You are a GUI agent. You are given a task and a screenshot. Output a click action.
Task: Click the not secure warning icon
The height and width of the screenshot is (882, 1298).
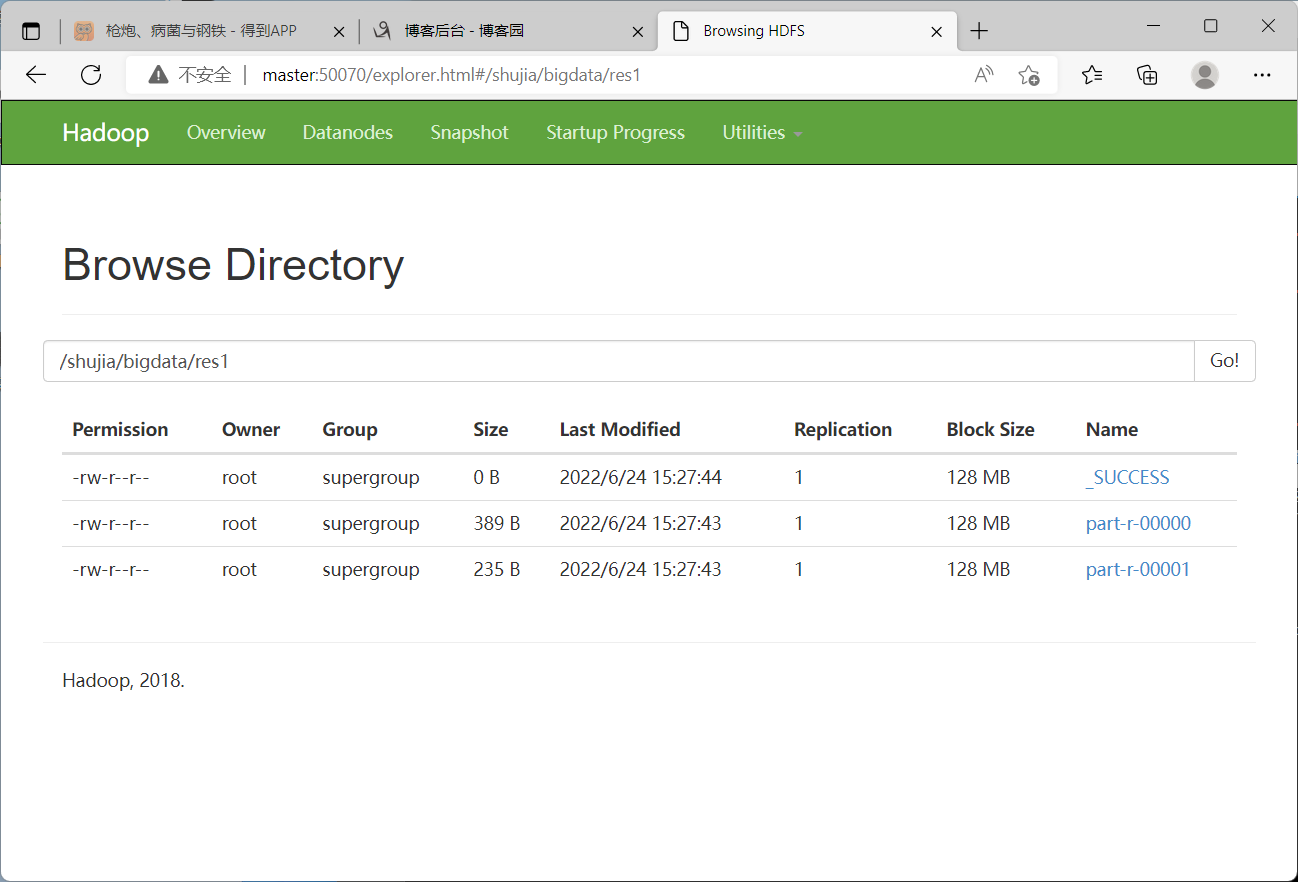(158, 75)
